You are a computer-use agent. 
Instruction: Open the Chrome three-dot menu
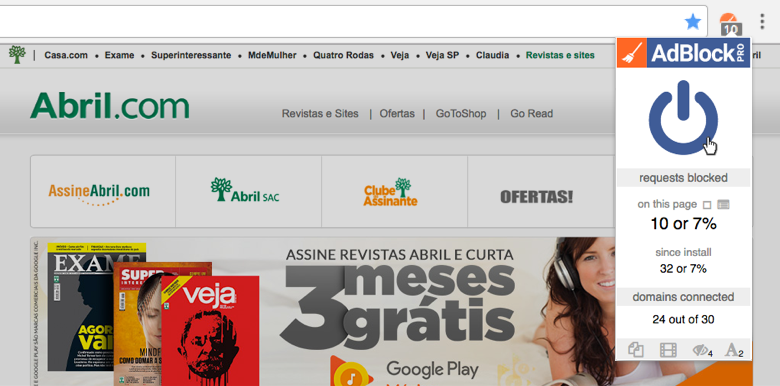762,22
